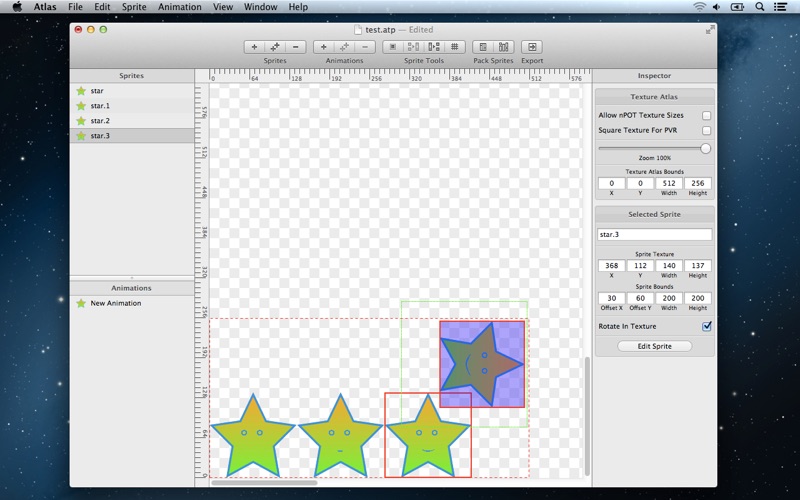Screen dimensions: 800x500
Task: Open the Animation menu in menu bar
Action: (179, 7)
